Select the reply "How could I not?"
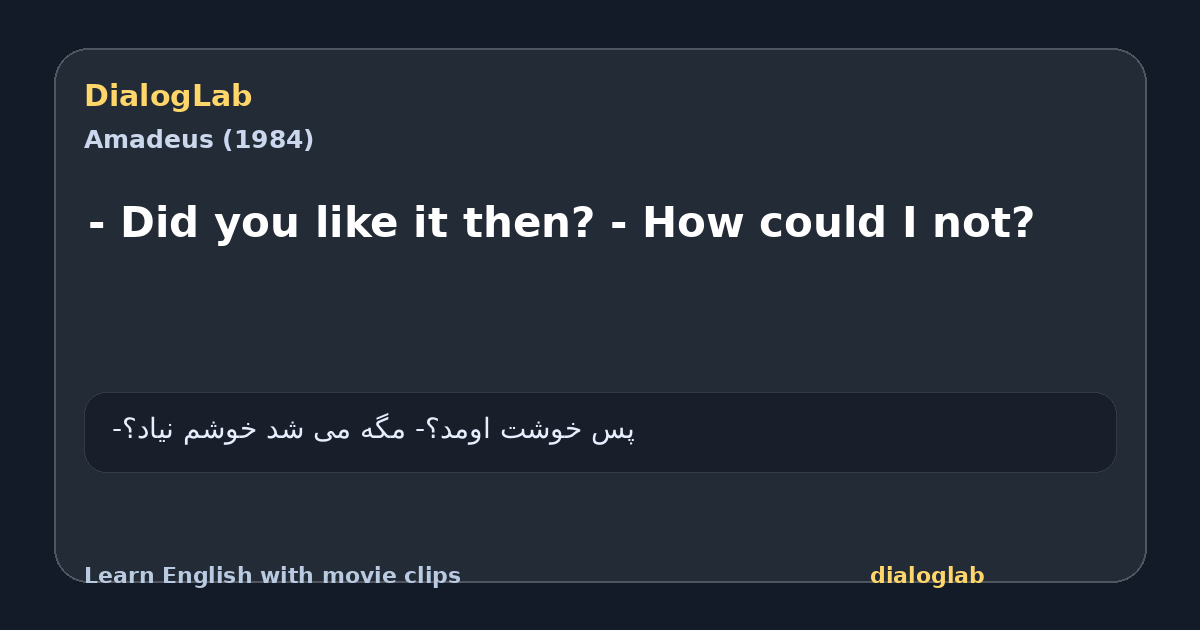Viewport: 1200px width, 630px height. pyautogui.click(x=838, y=223)
